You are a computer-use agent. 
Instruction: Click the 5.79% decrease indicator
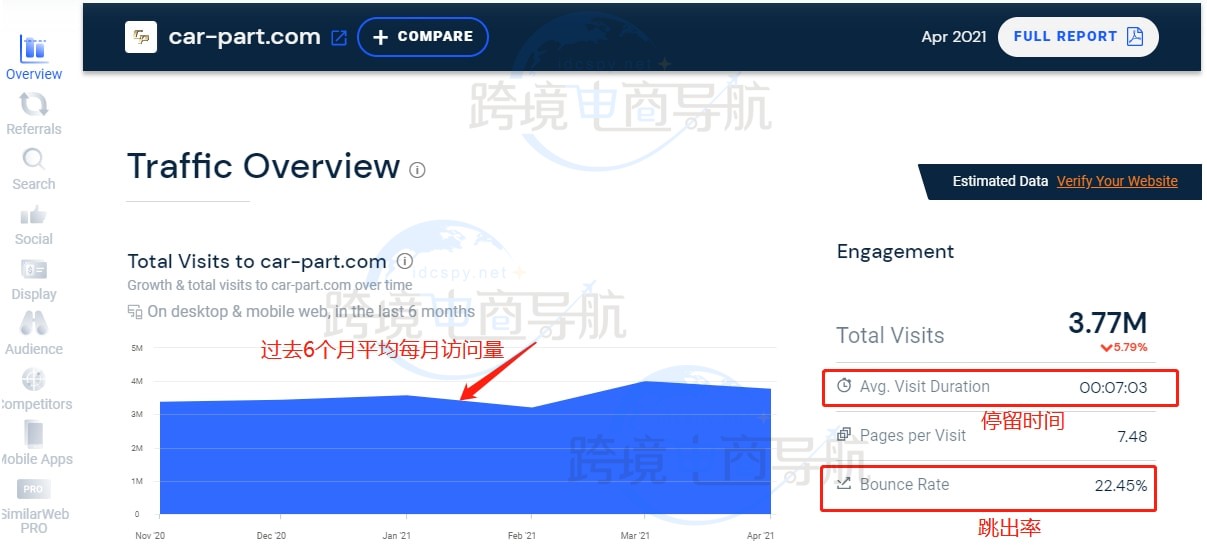1123,348
